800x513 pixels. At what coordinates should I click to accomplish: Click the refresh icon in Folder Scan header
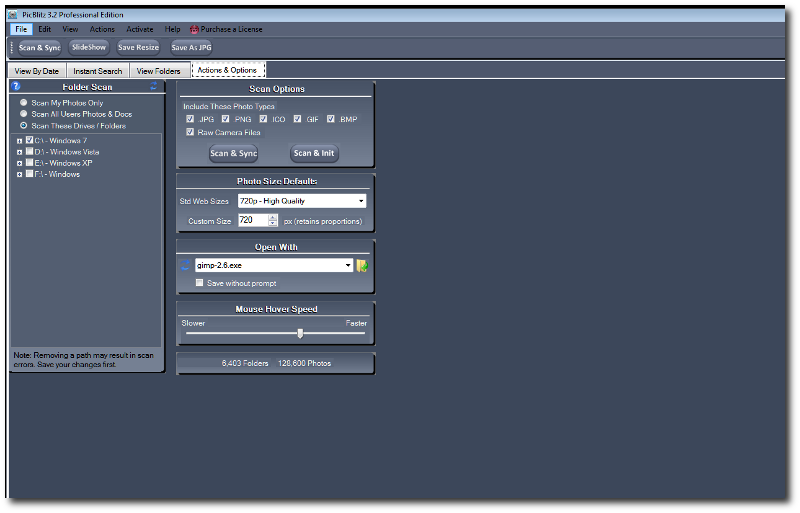click(x=153, y=87)
